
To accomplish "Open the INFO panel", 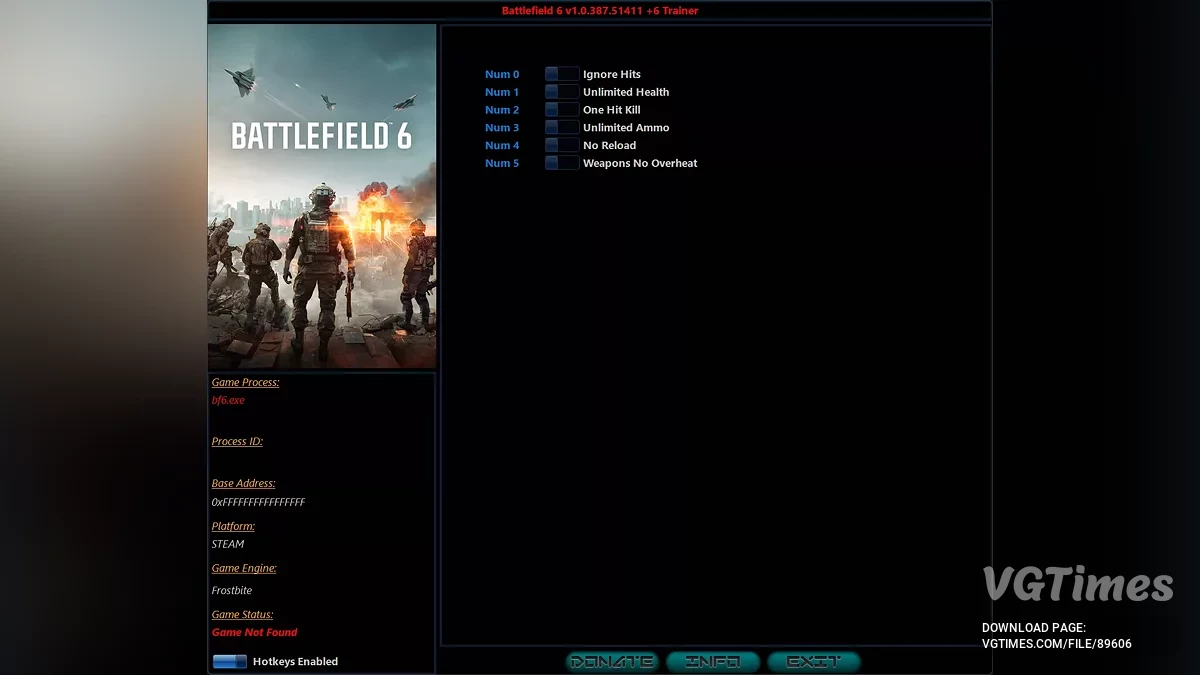I will [714, 661].
